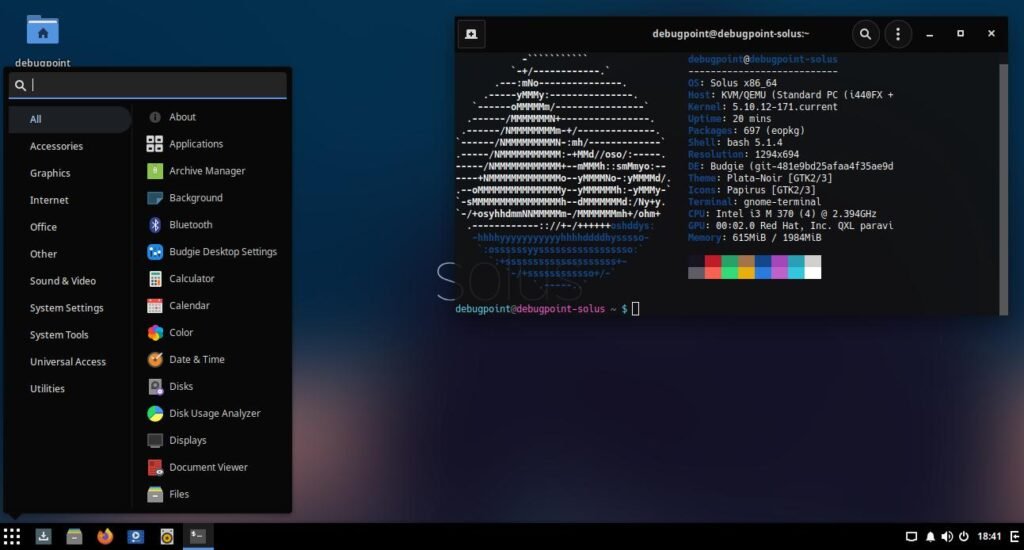This screenshot has height=550, width=1024.
Task: Open the volume speaker tray icon
Action: point(947,536)
